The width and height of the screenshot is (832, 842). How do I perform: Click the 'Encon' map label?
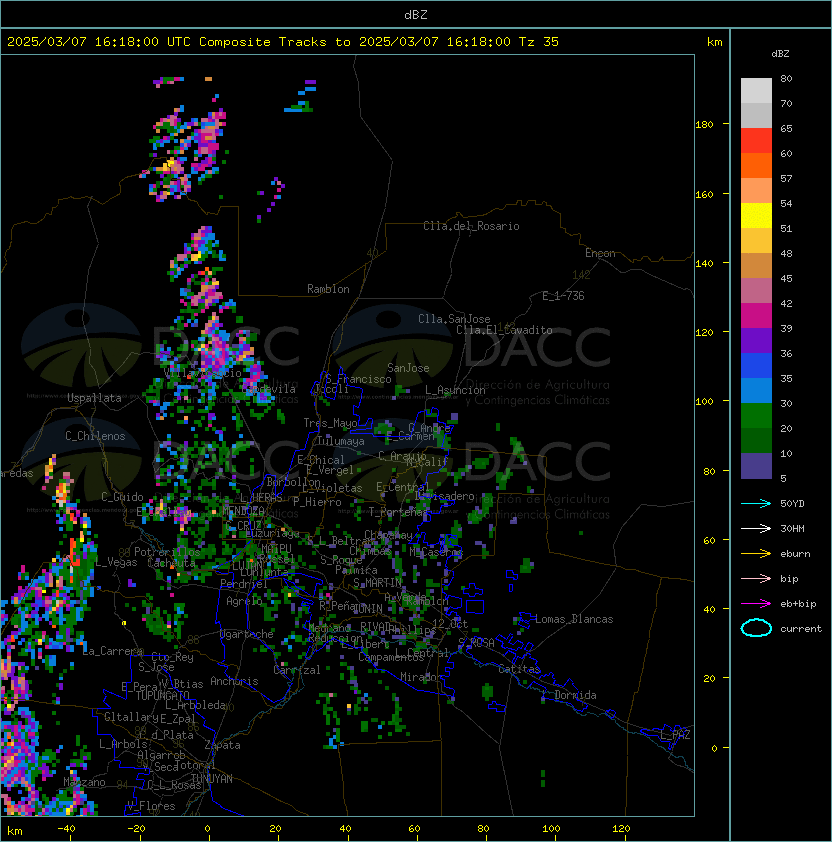point(600,253)
